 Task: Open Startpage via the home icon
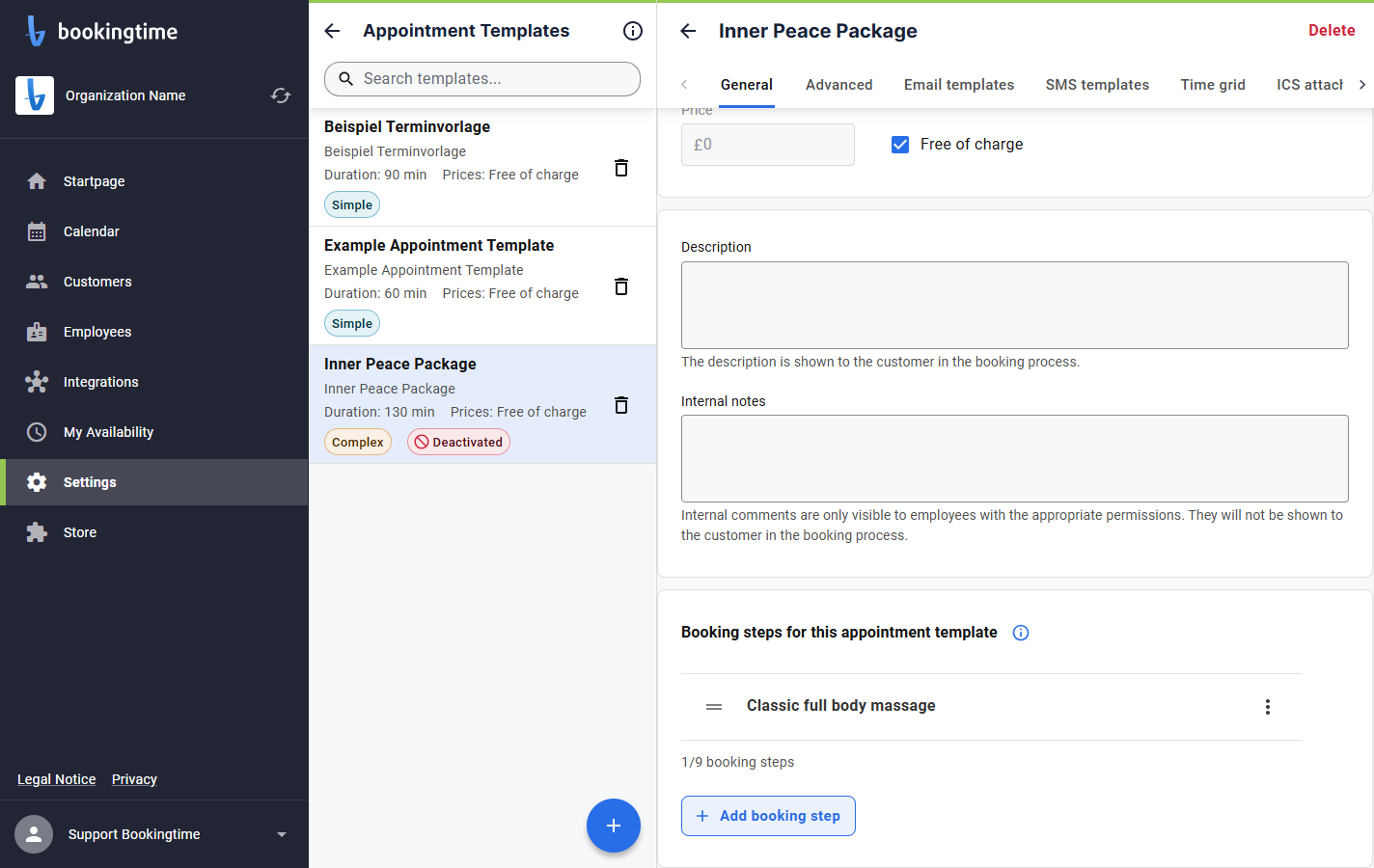[x=37, y=181]
